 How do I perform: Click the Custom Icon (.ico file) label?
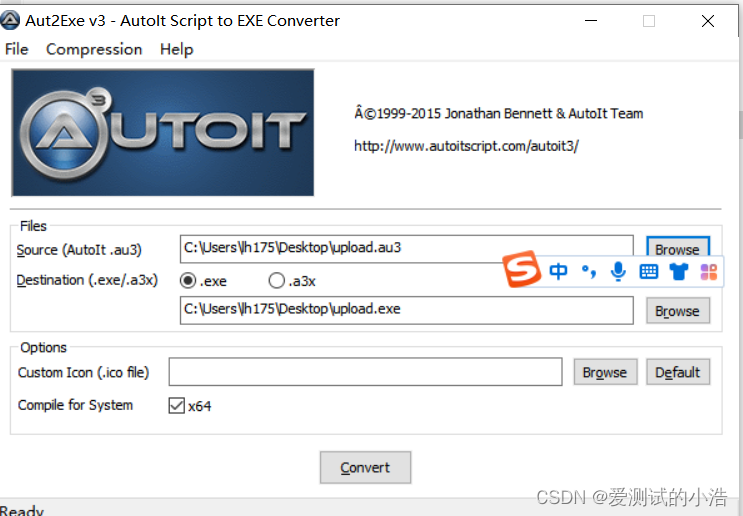click(x=83, y=372)
